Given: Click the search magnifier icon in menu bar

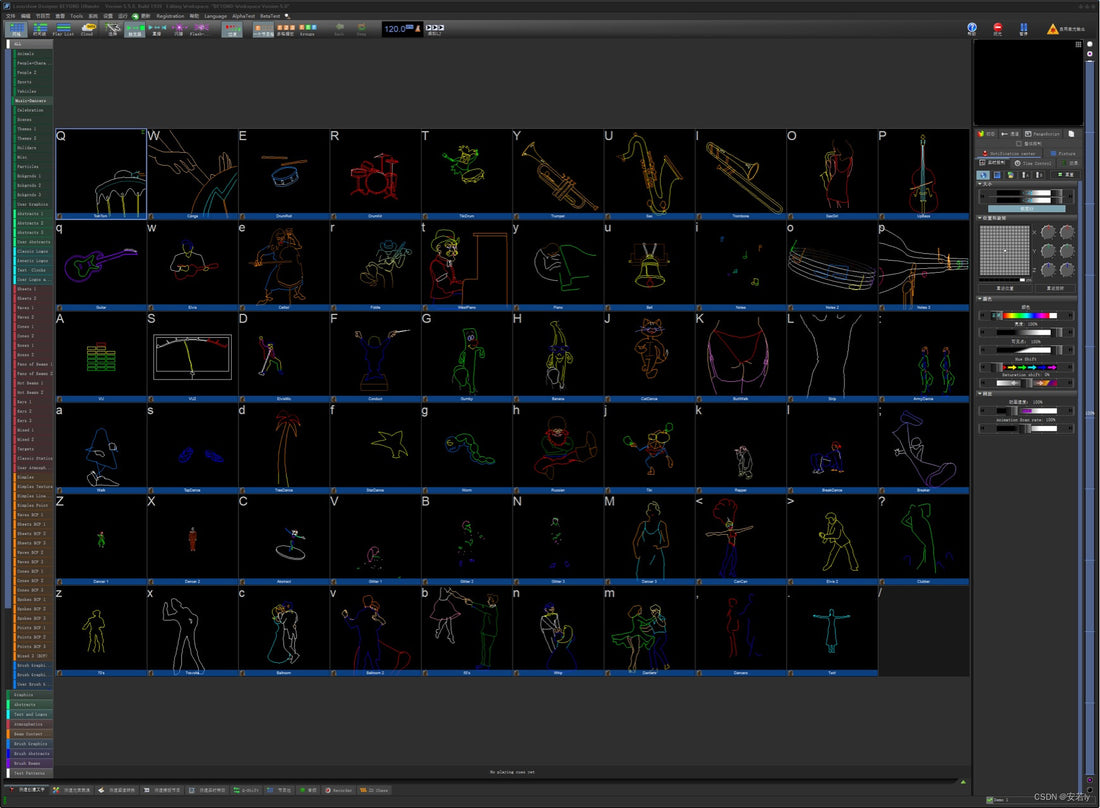Looking at the screenshot, I should pos(287,15).
